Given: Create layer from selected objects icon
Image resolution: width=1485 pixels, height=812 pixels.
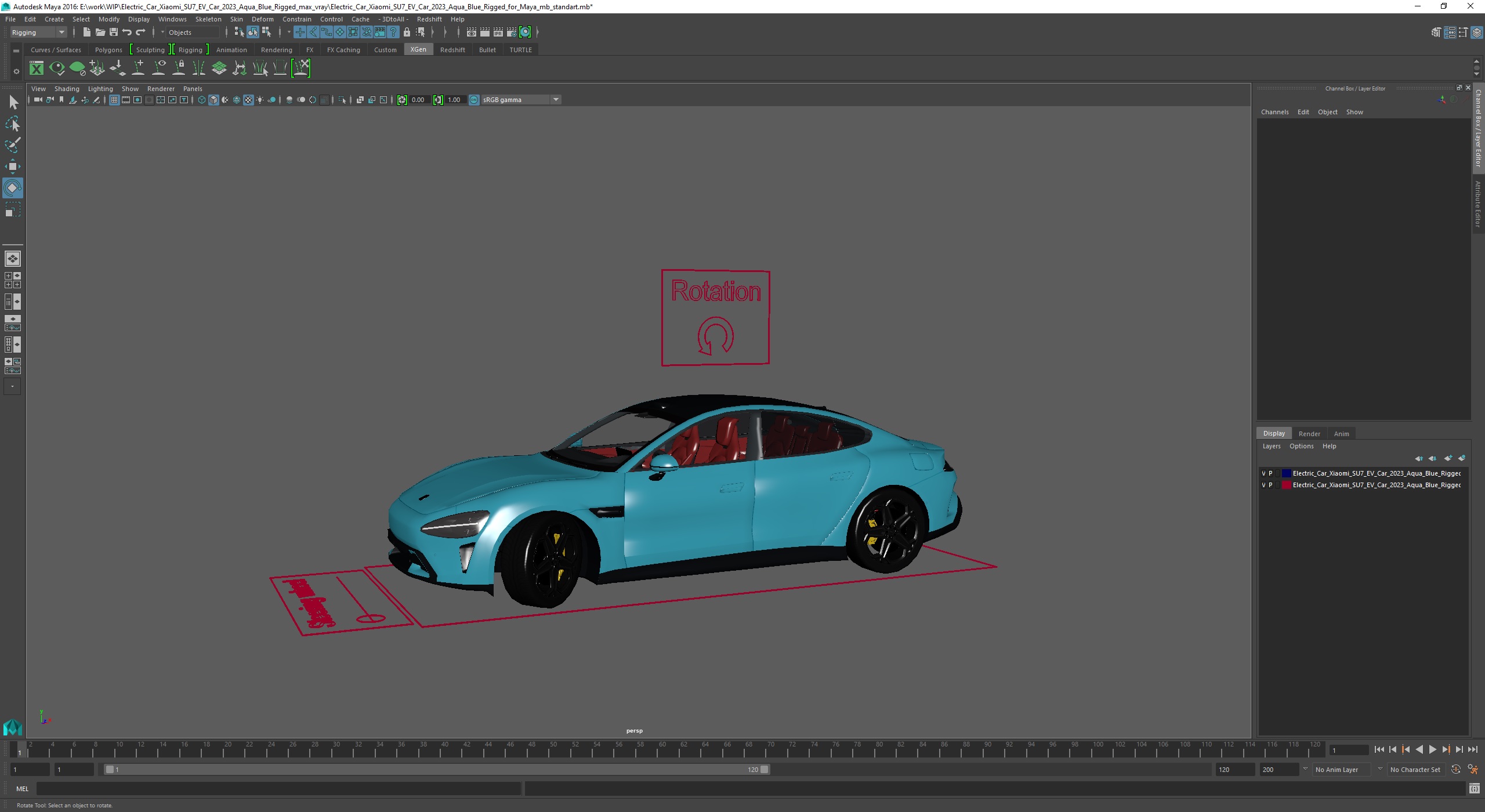Looking at the screenshot, I should point(1462,458).
